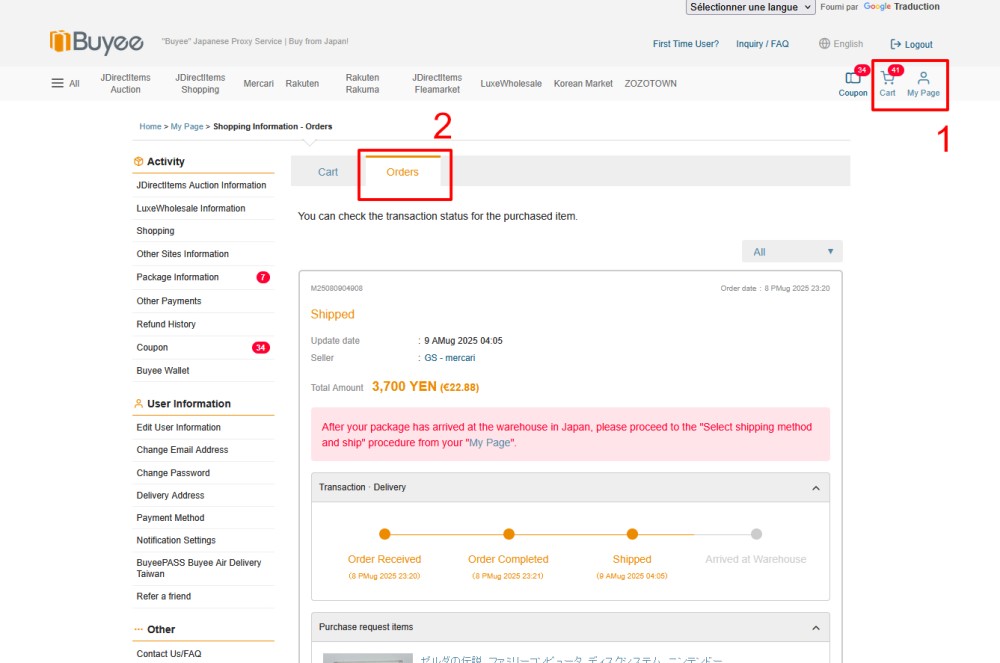The height and width of the screenshot is (663, 1000).
Task: Open LuxeWholesale category
Action: coord(511,84)
